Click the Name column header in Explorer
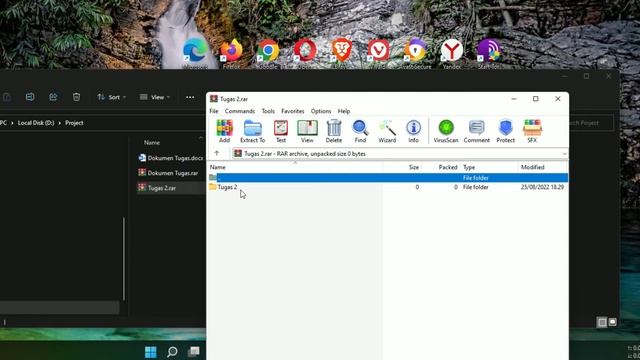 152,142
